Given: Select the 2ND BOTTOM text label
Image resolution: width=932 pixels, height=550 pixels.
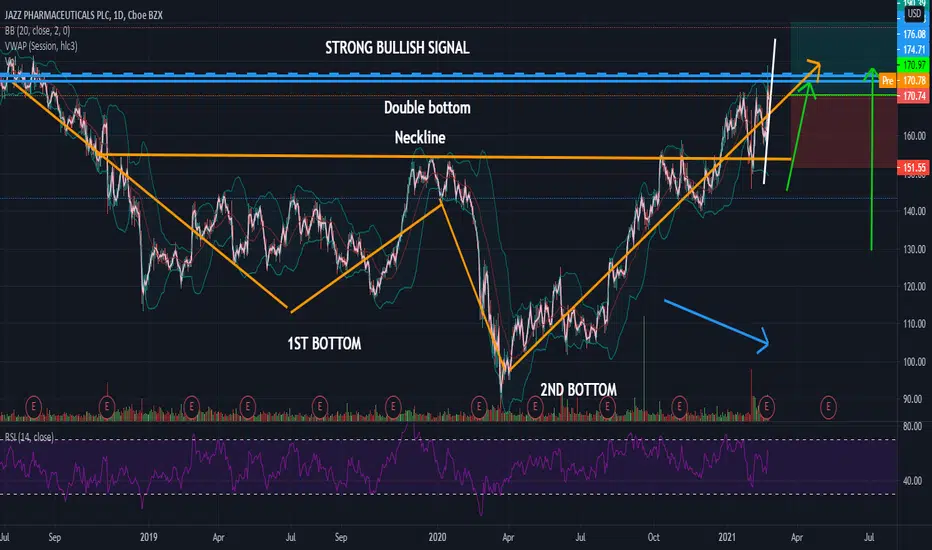Looking at the screenshot, I should [578, 390].
